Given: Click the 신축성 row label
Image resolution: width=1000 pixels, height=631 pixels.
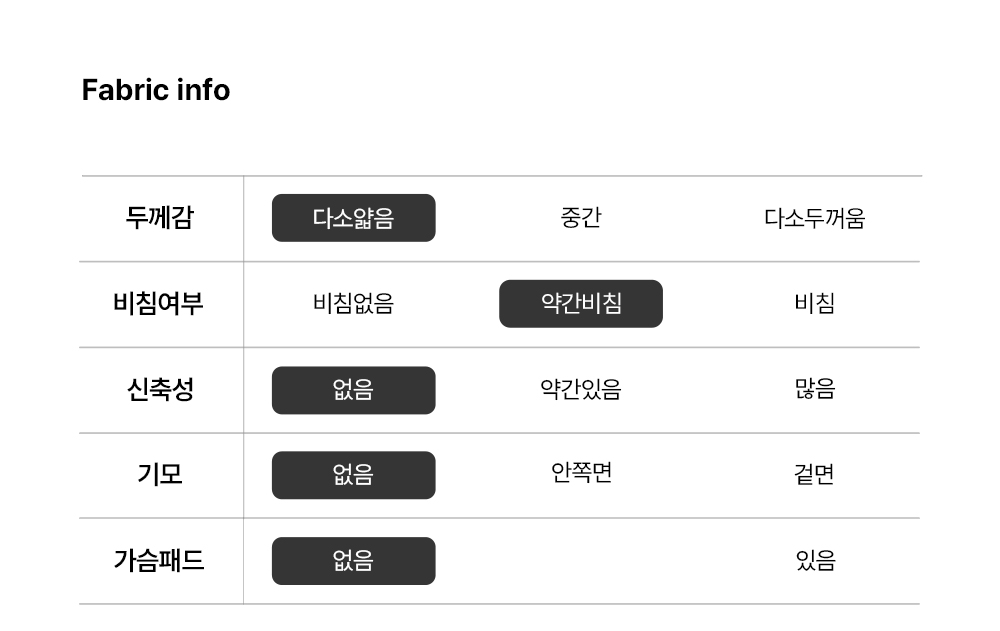Looking at the screenshot, I should pyautogui.click(x=160, y=390).
